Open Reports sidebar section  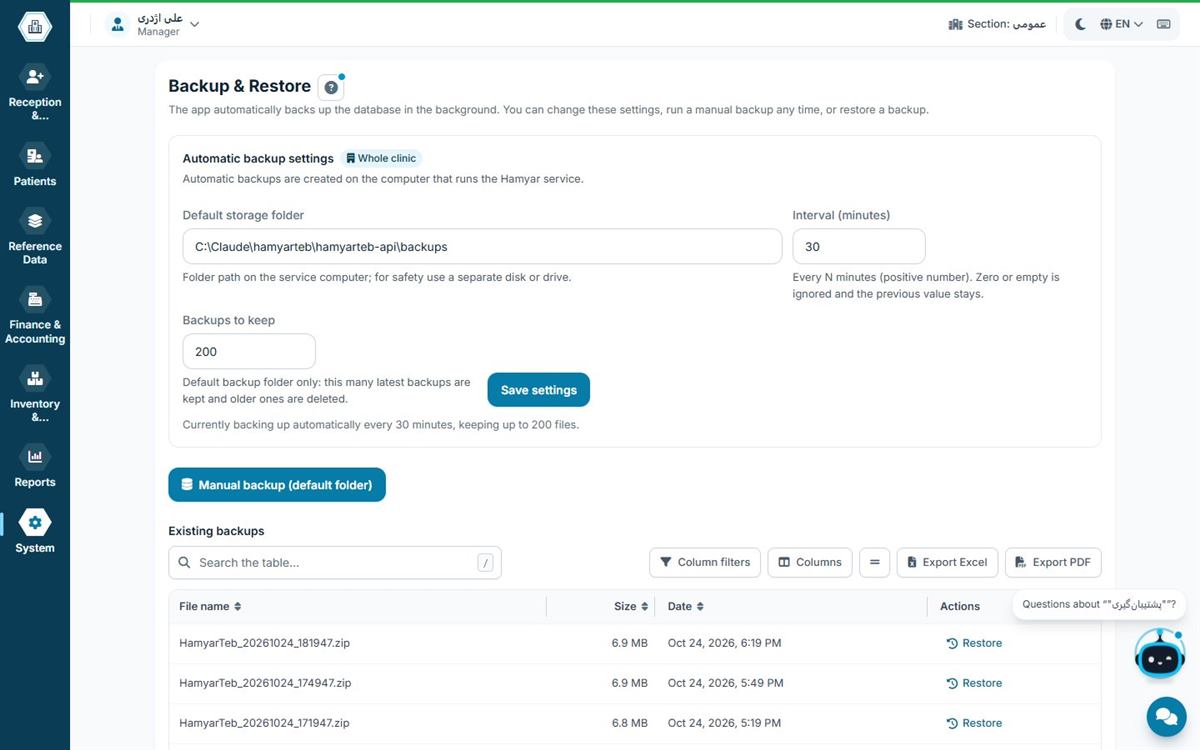coord(35,466)
